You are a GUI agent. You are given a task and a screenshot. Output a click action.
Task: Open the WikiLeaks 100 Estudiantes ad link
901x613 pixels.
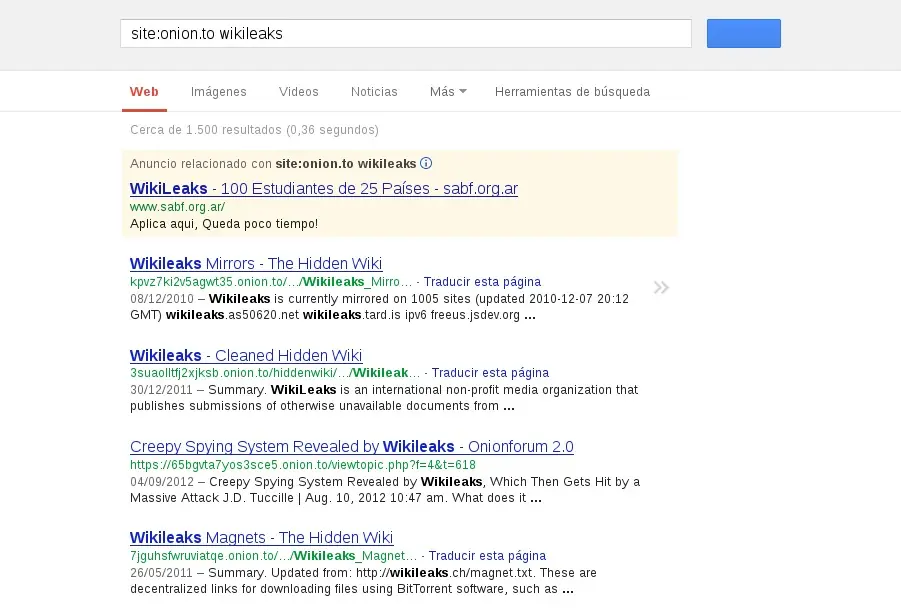click(x=324, y=188)
